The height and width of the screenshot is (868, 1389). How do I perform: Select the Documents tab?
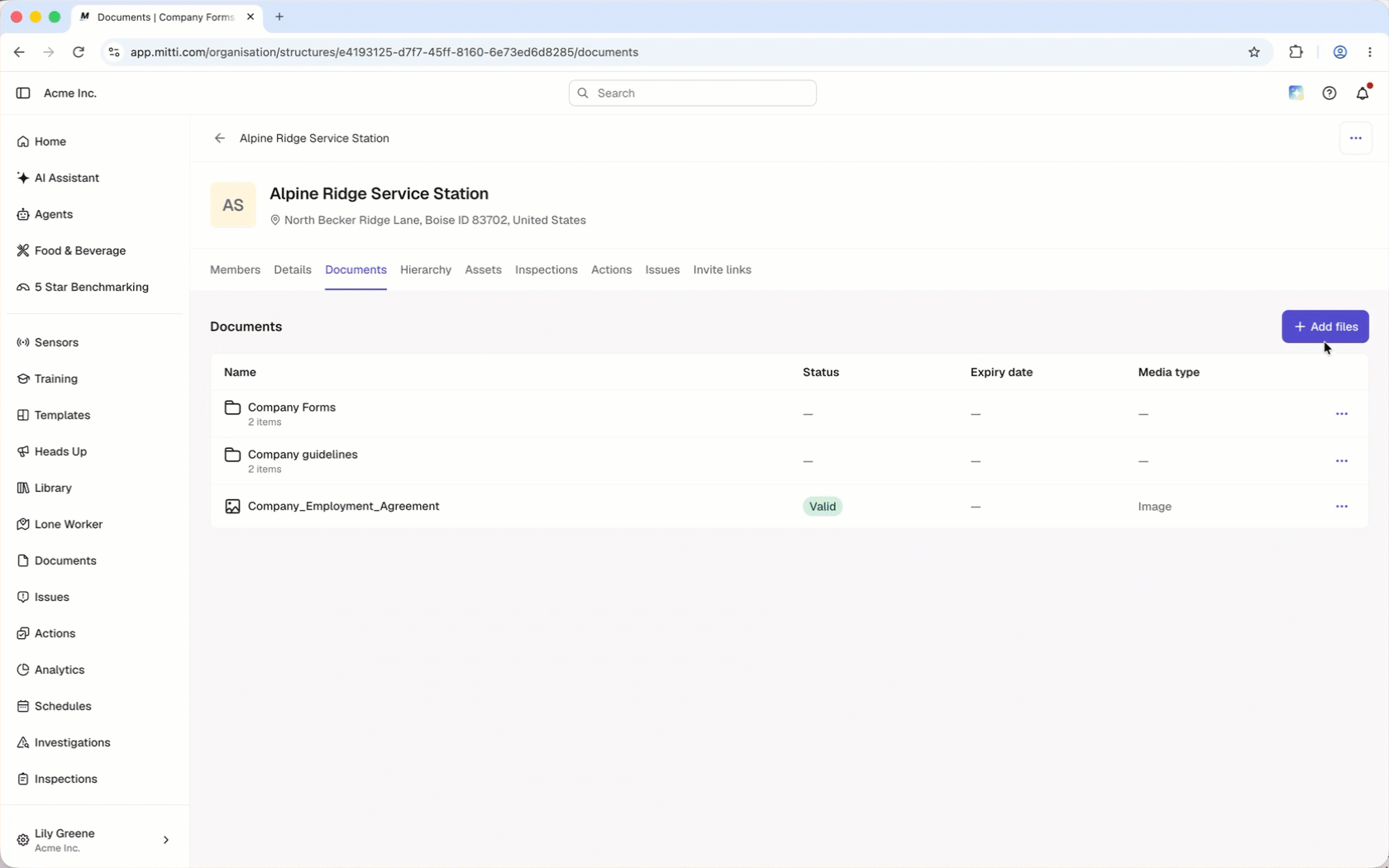pyautogui.click(x=356, y=269)
